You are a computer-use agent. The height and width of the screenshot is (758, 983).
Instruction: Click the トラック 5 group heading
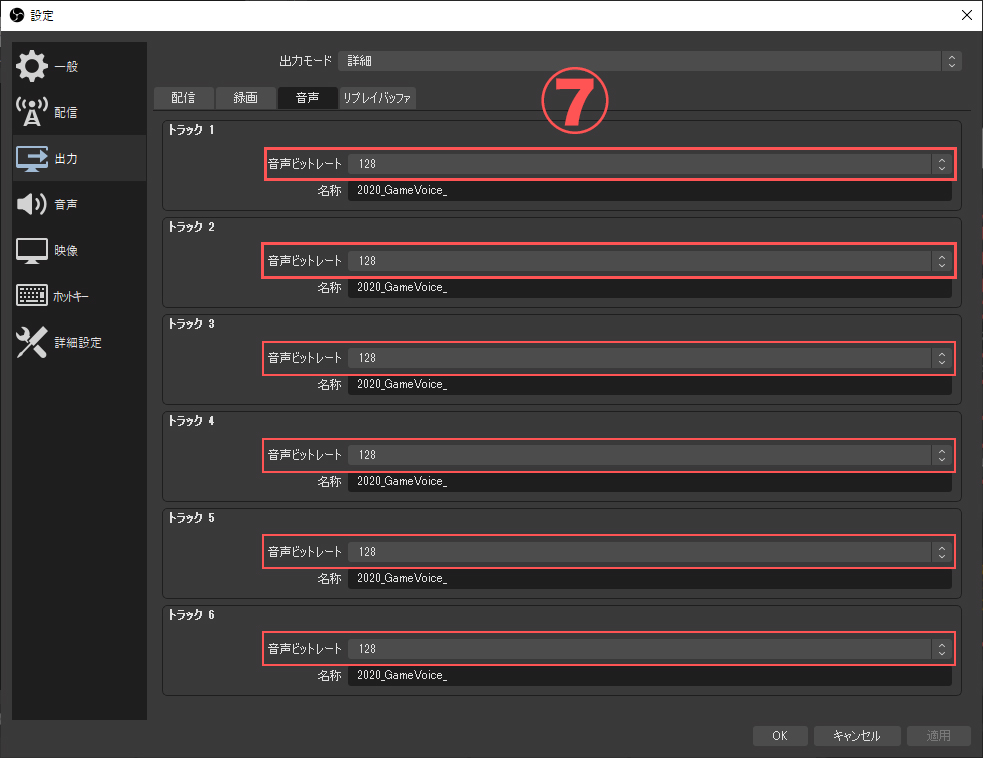[191, 518]
